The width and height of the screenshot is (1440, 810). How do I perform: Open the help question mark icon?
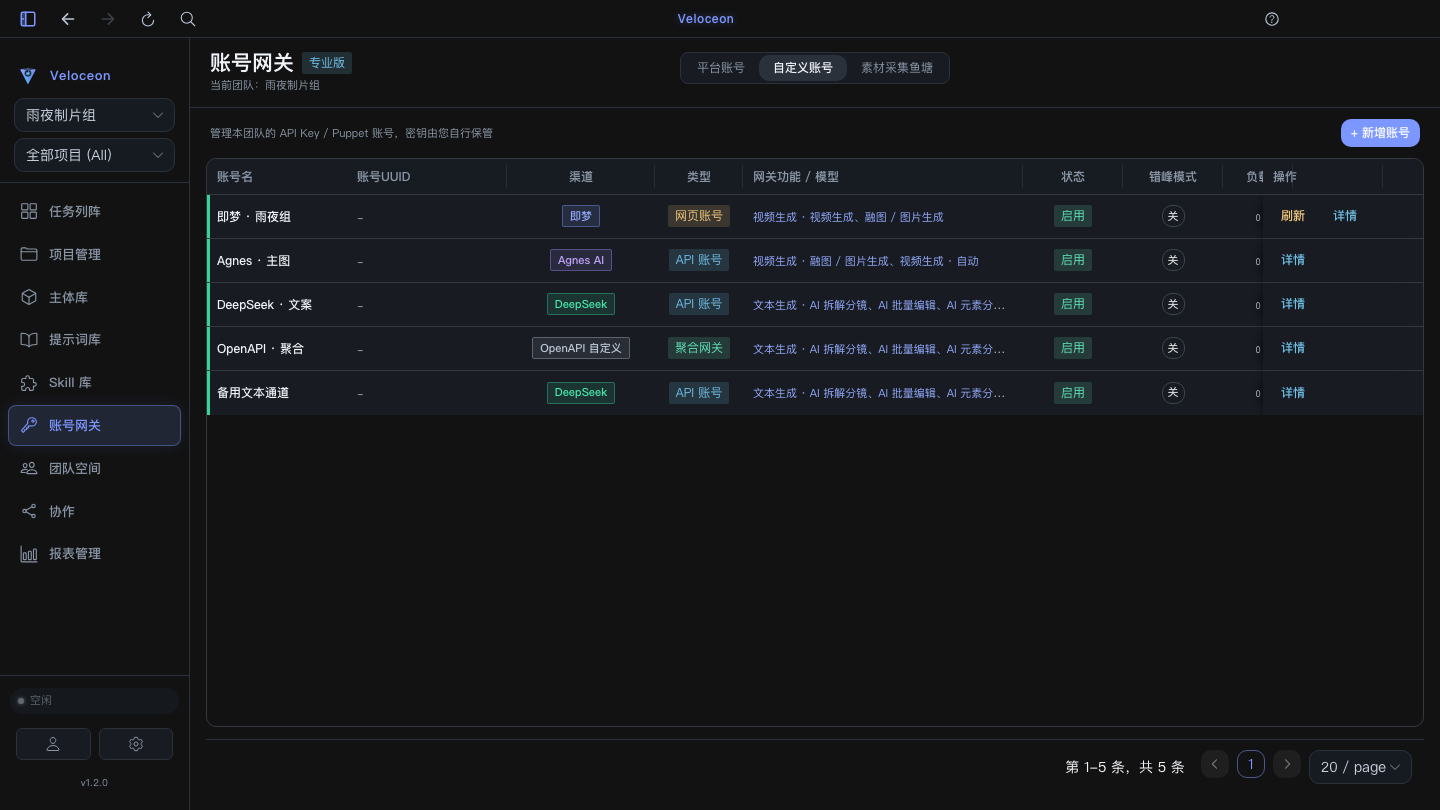click(1272, 19)
